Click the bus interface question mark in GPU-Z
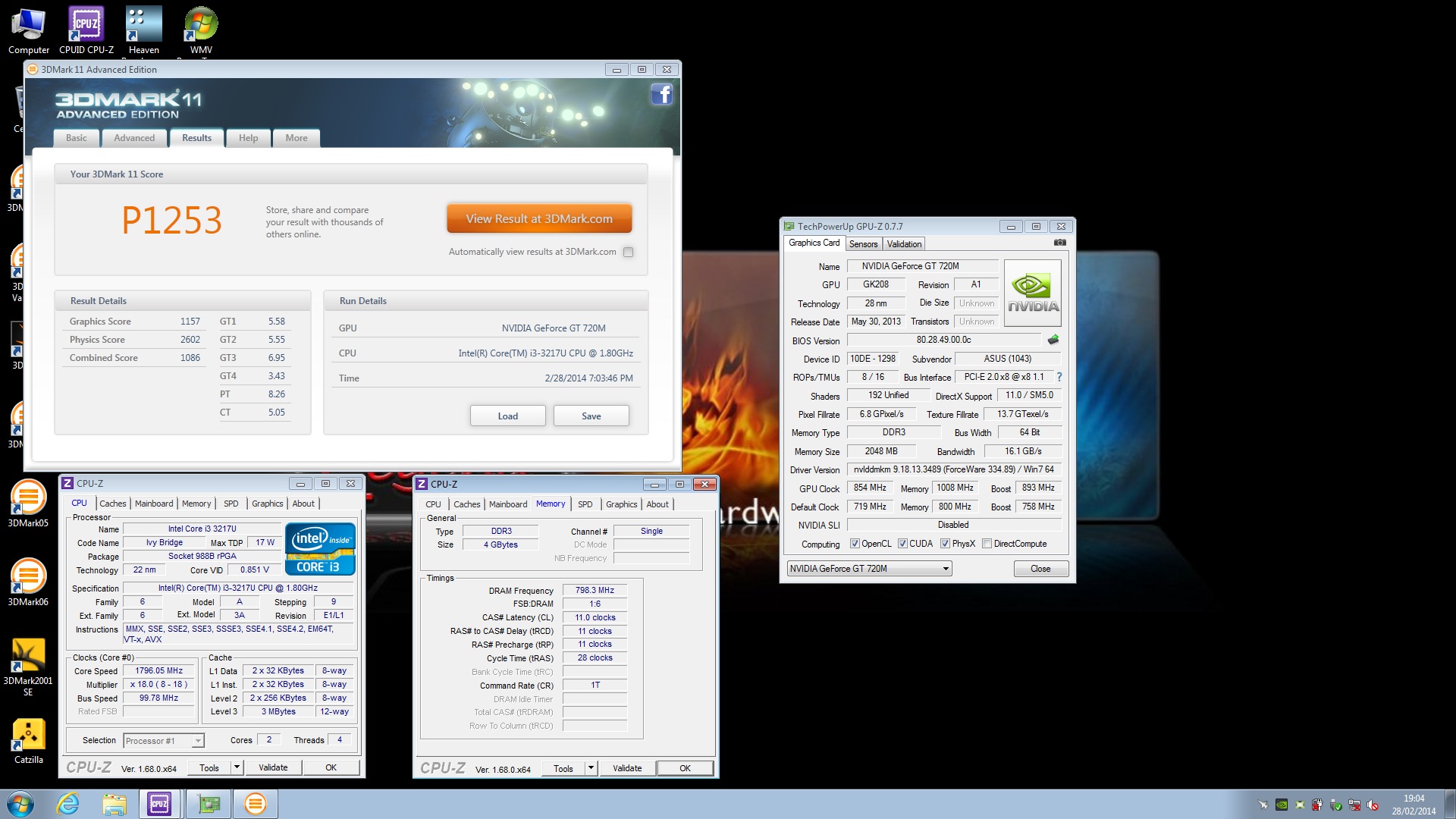This screenshot has height=819, width=1456. coord(1059,377)
